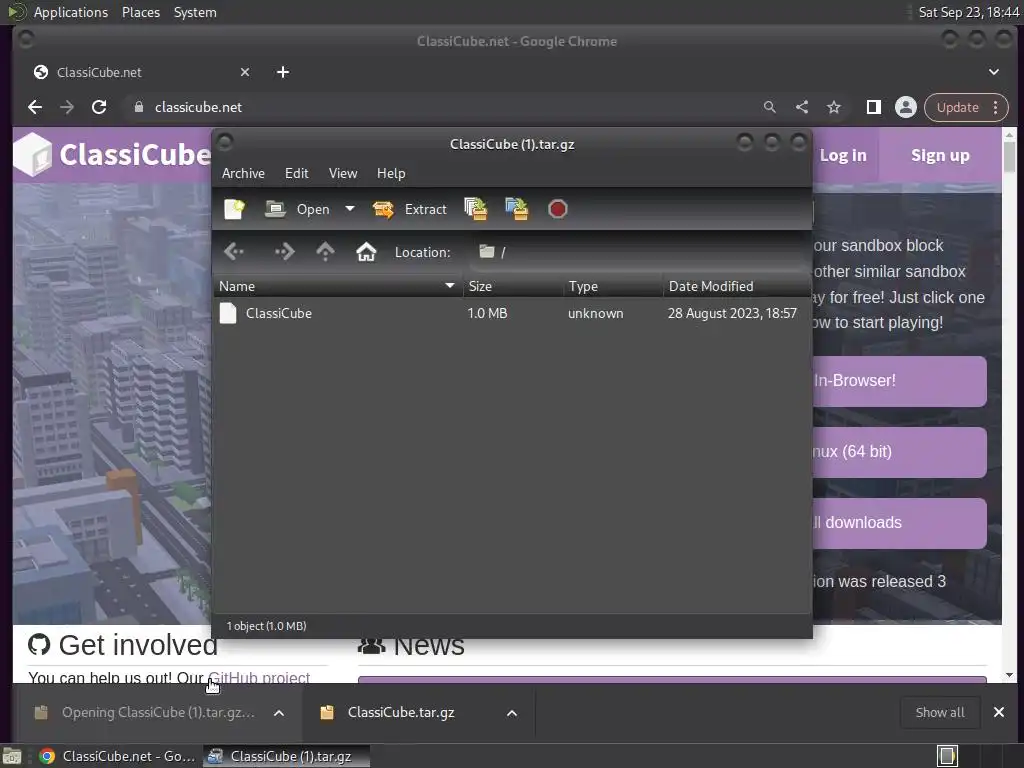The width and height of the screenshot is (1024, 768).
Task: Open the Edit menu in archive manager
Action: click(296, 173)
